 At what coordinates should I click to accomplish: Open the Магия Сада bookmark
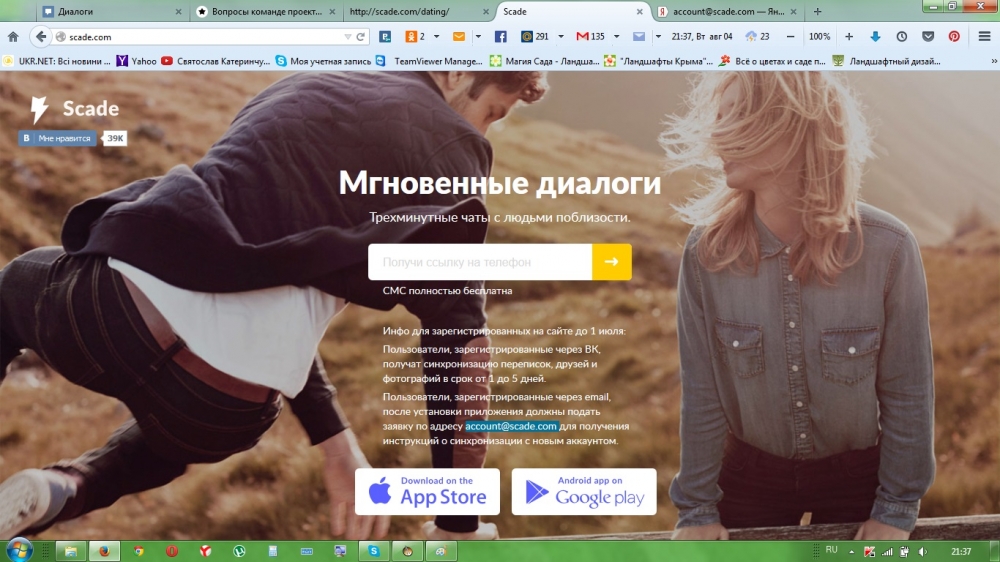click(x=545, y=61)
